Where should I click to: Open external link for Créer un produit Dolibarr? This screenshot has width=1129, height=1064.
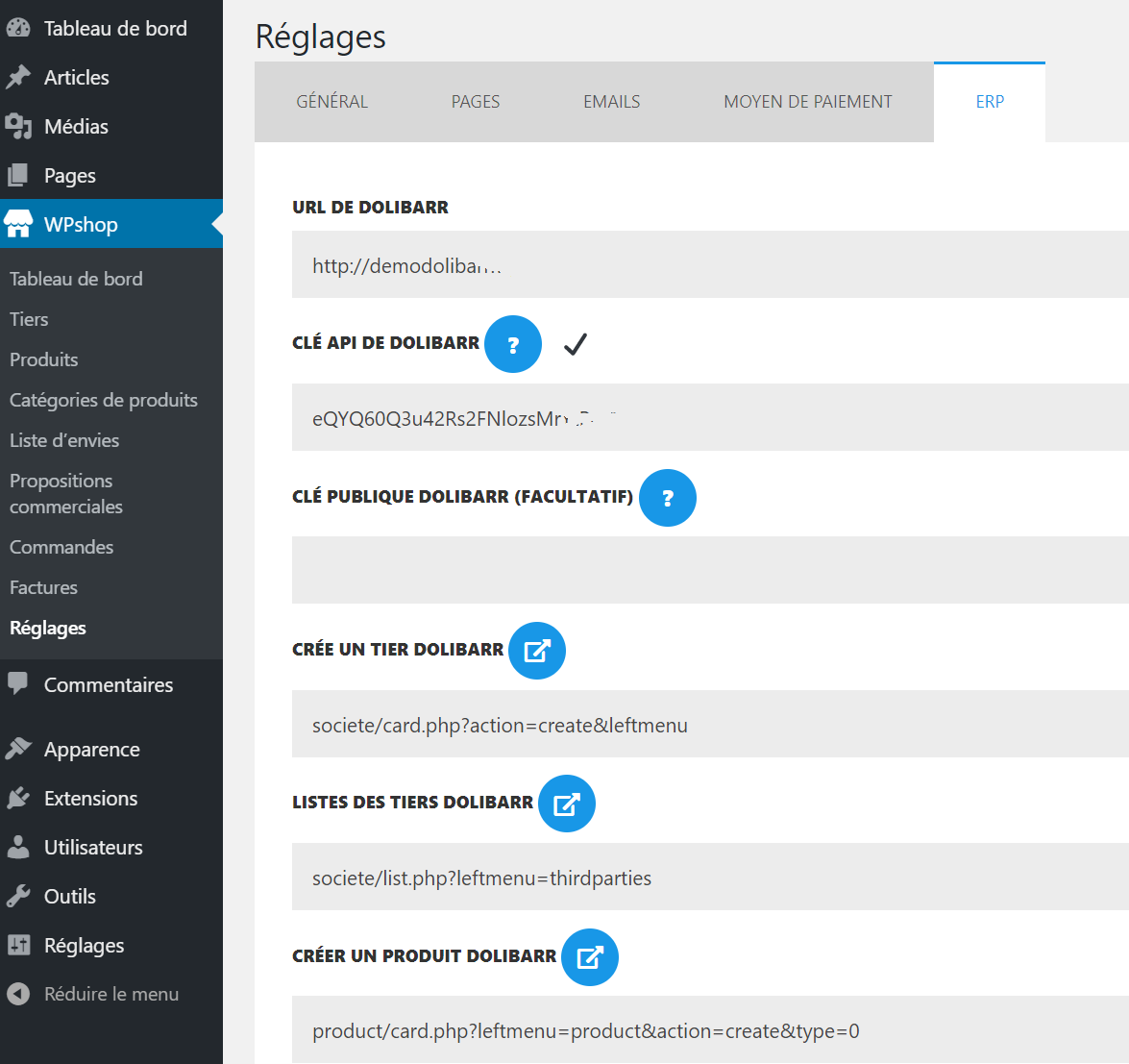[590, 957]
